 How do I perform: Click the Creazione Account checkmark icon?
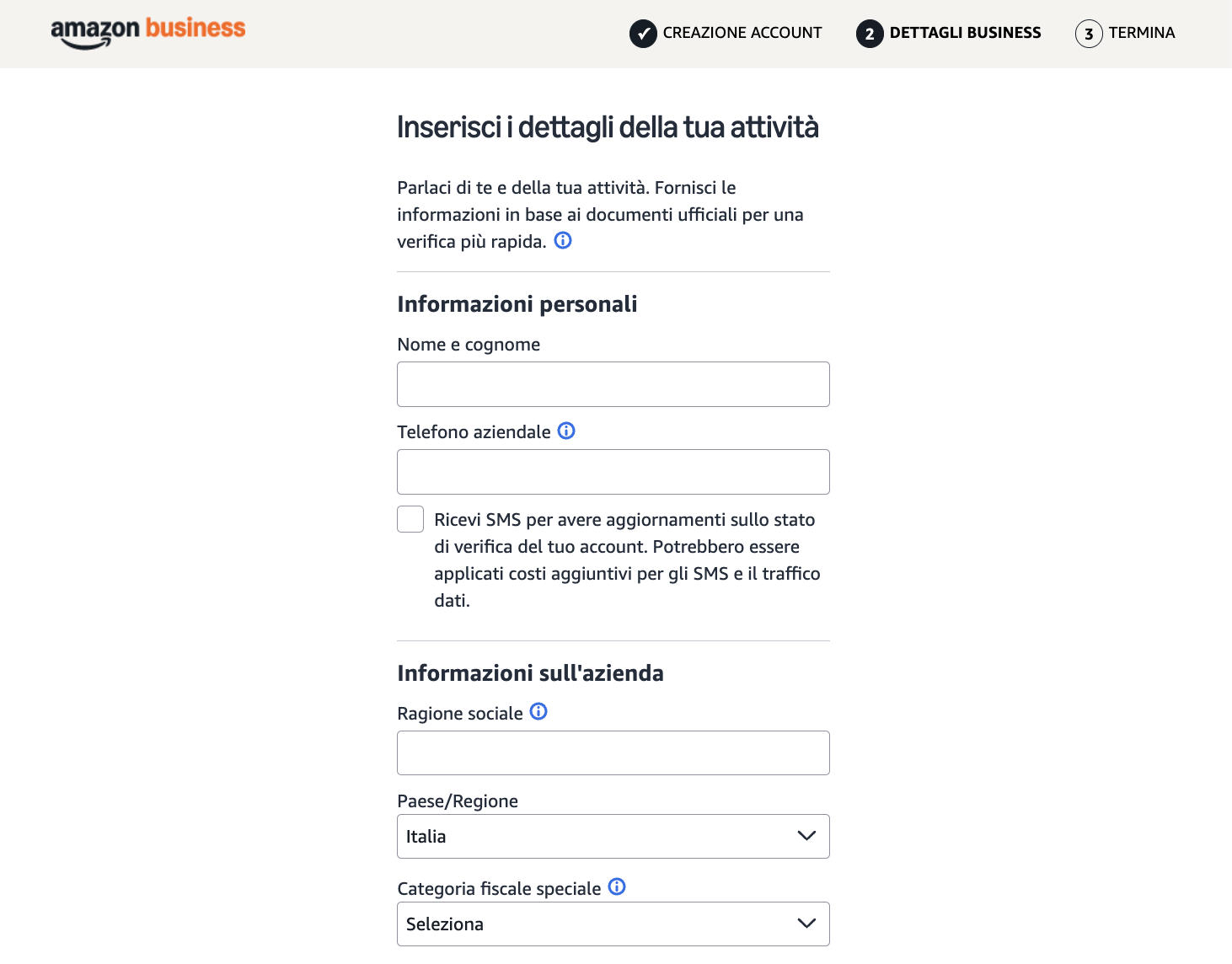tap(643, 34)
